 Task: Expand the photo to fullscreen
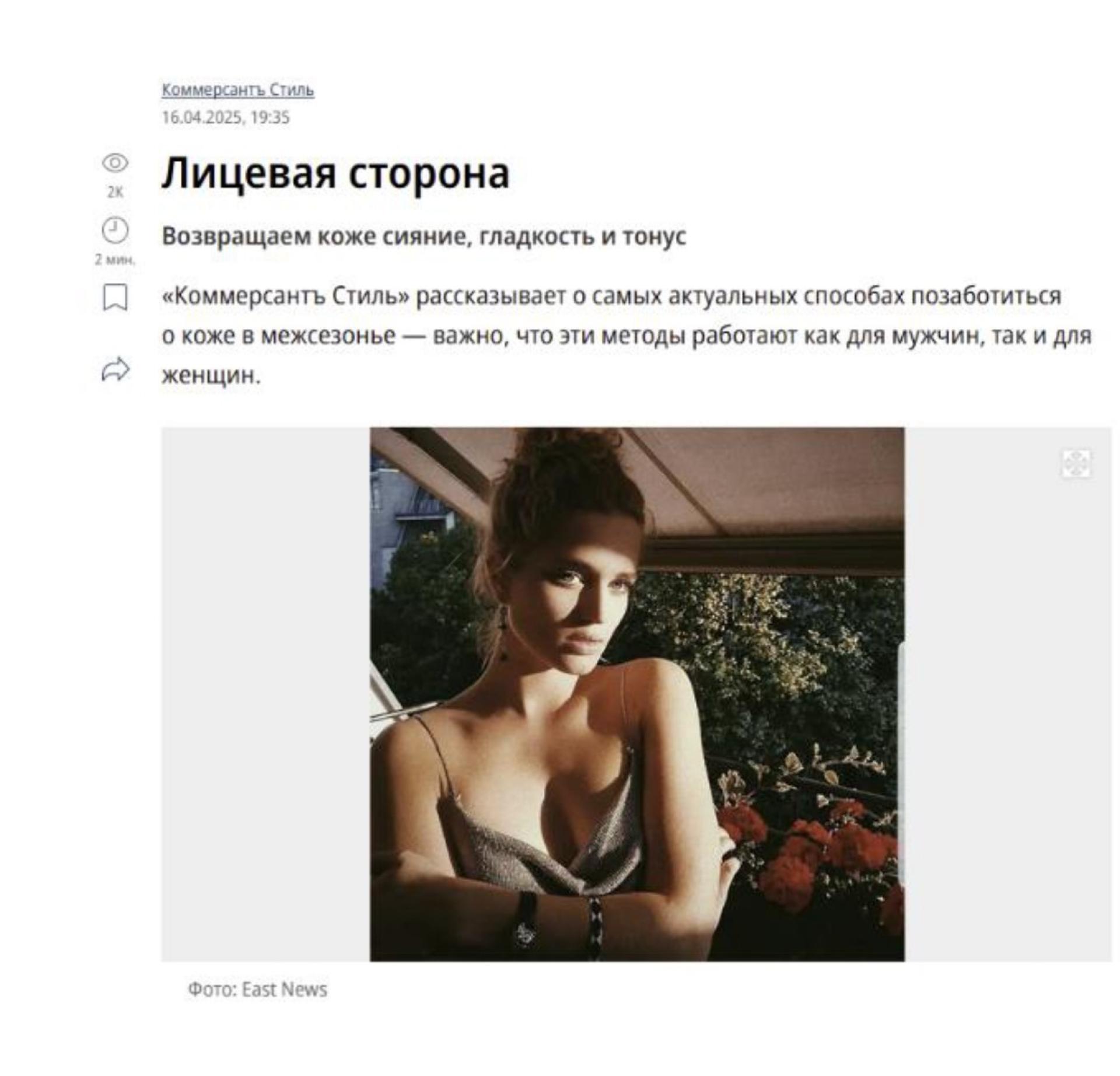tap(1076, 464)
